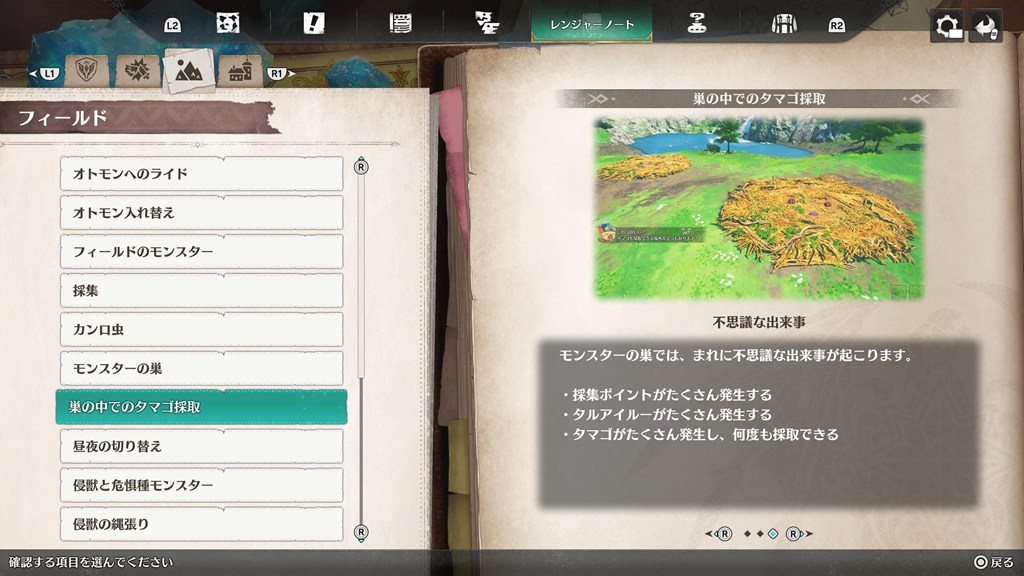Select the dice-like icon in top menu

coord(228,24)
